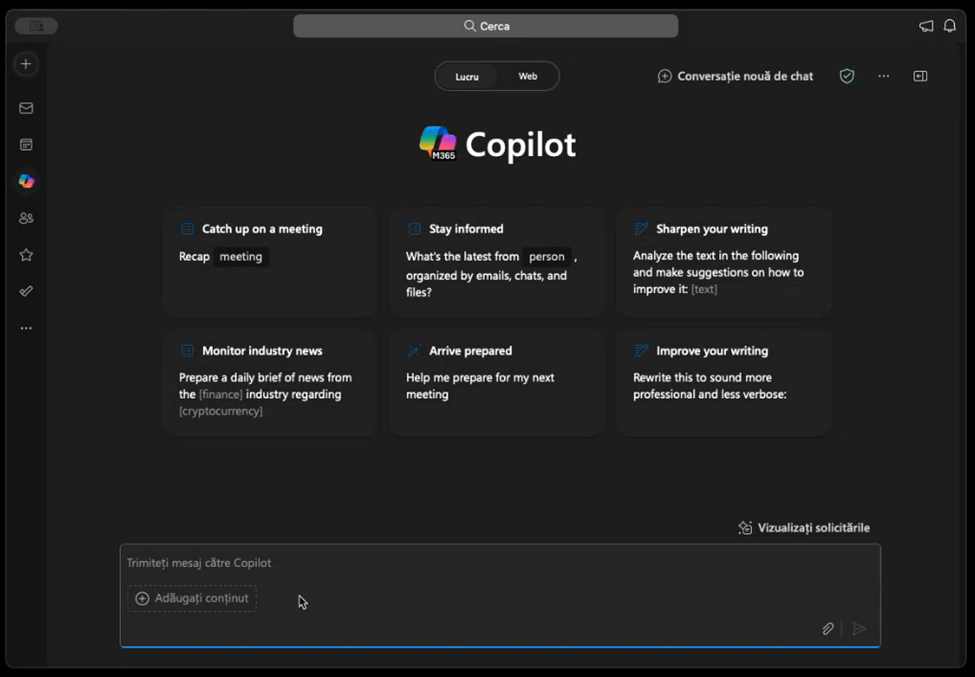The width and height of the screenshot is (975, 677).
Task: Switch to the Web tab
Action: (x=527, y=76)
